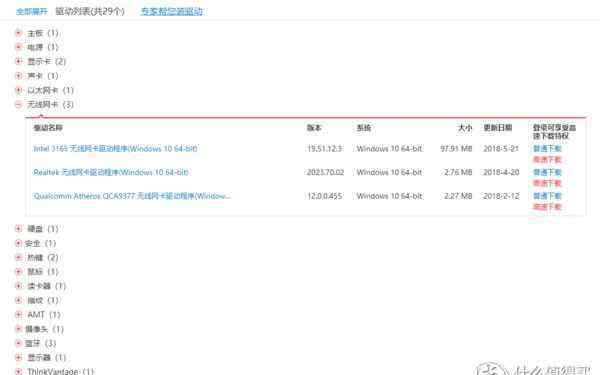Screen dimensions: 600x375
Task: Click the 全部展开 link
Action: coord(32,11)
